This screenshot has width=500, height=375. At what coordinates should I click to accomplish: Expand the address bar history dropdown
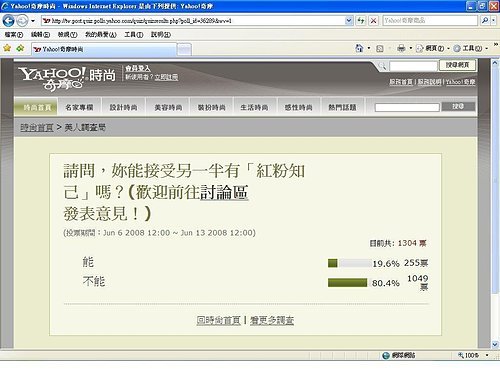pos(349,21)
